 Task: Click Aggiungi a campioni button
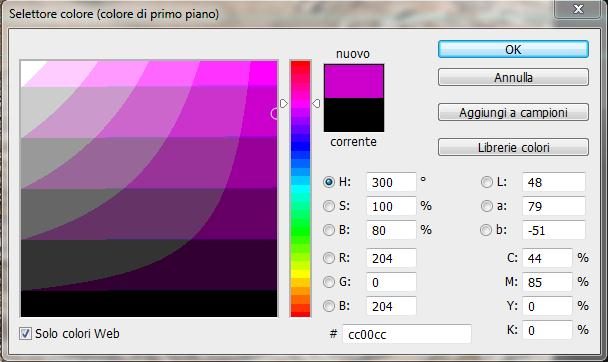[x=513, y=112]
